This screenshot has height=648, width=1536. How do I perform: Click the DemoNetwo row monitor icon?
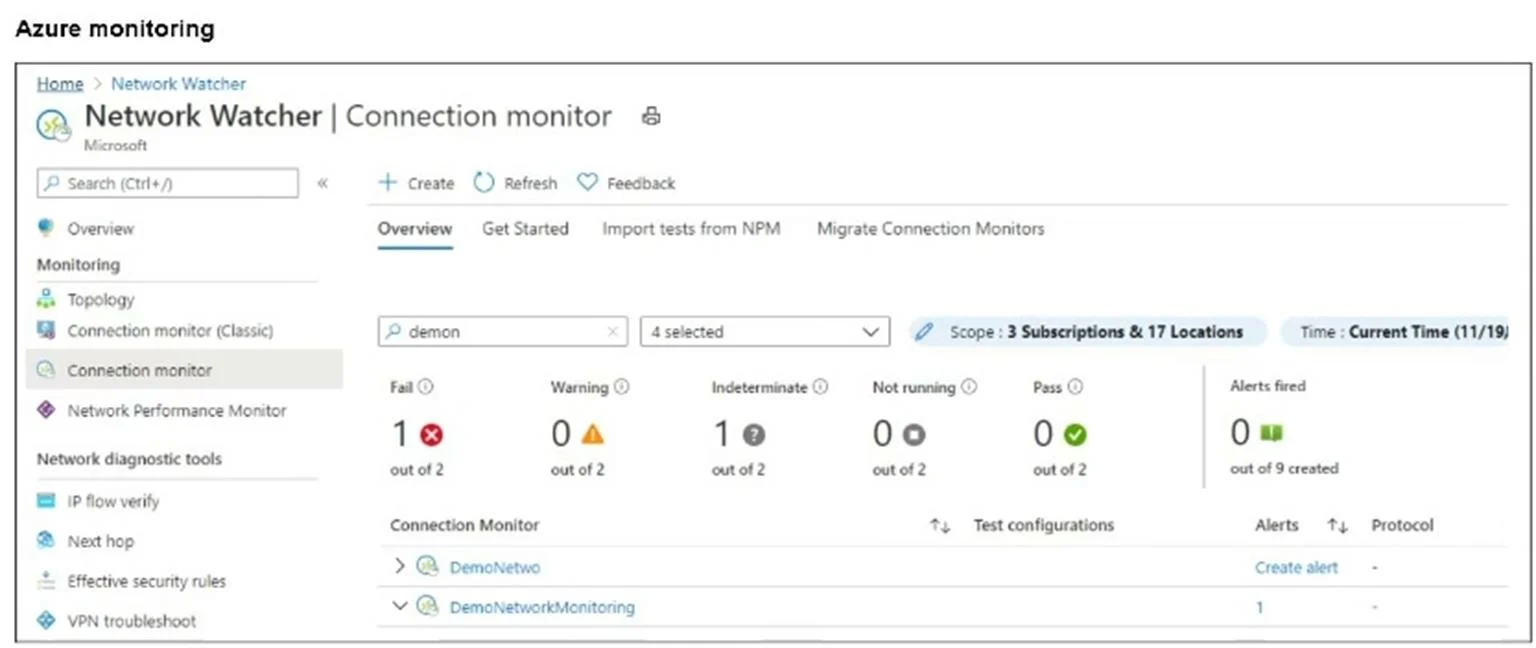tap(428, 566)
